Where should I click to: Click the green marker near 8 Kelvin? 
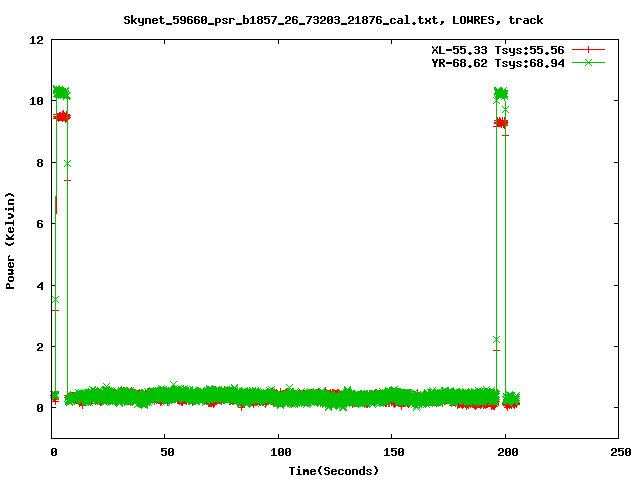tap(67, 163)
